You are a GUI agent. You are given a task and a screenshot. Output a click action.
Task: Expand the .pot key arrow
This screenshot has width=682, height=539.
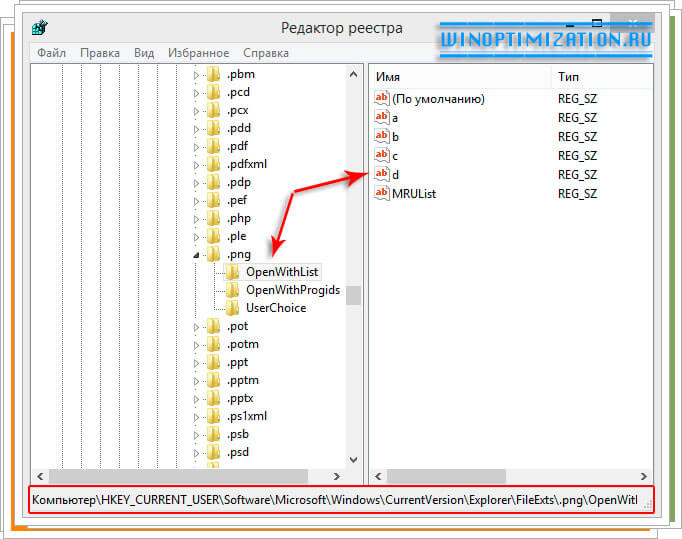click(x=196, y=327)
